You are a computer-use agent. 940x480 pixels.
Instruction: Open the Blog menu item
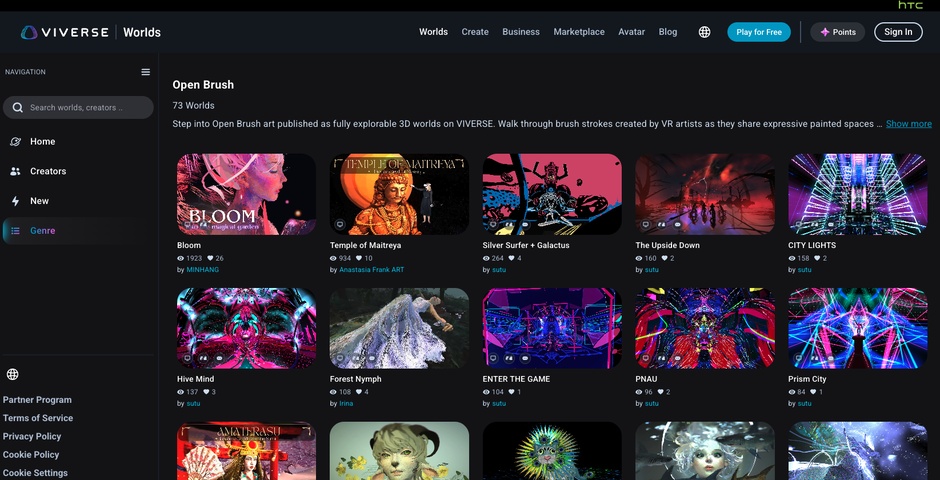pyautogui.click(x=668, y=32)
